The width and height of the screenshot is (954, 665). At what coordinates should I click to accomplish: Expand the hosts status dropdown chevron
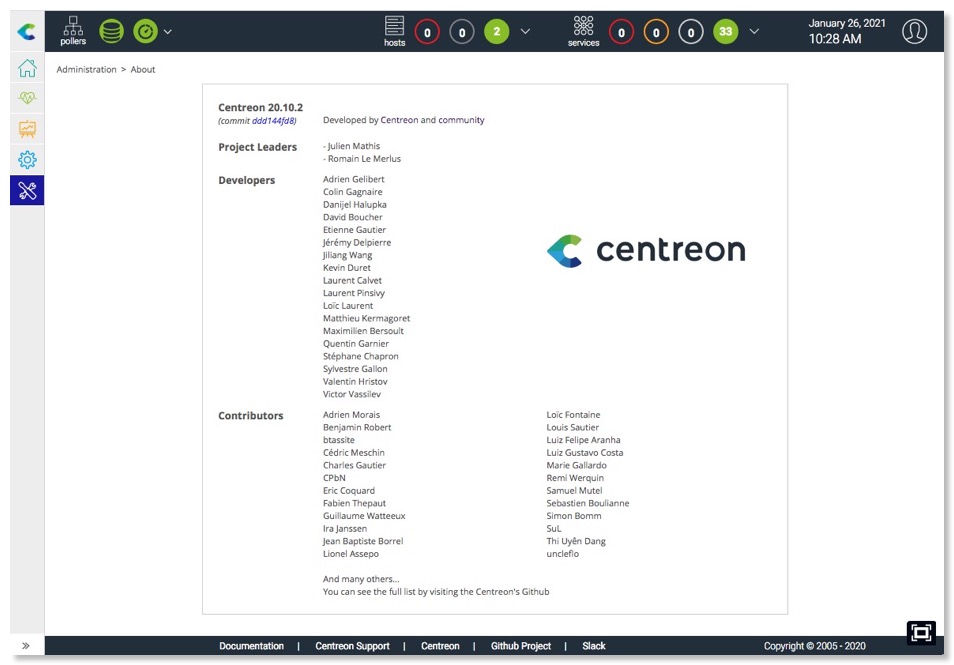(x=525, y=31)
